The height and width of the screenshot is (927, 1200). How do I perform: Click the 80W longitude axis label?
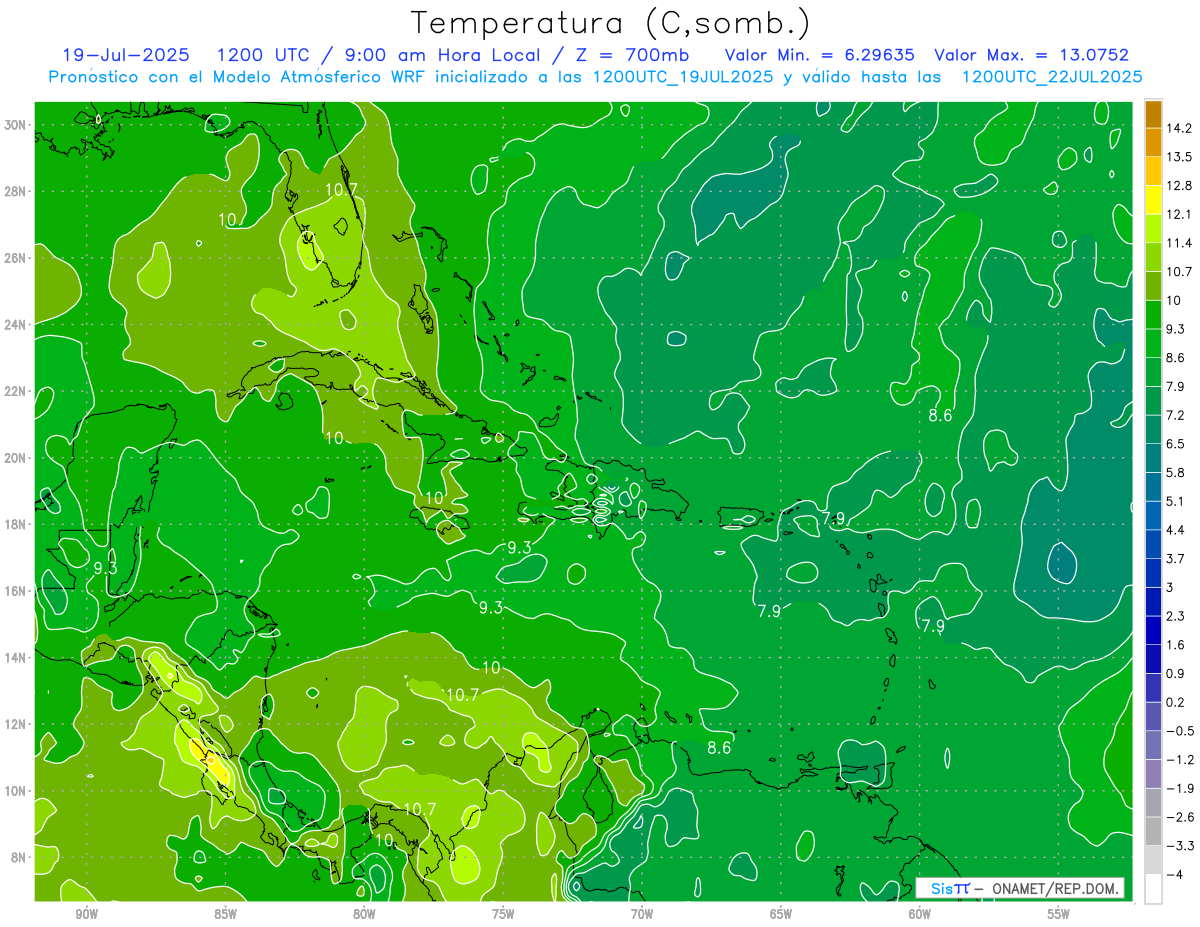point(364,915)
